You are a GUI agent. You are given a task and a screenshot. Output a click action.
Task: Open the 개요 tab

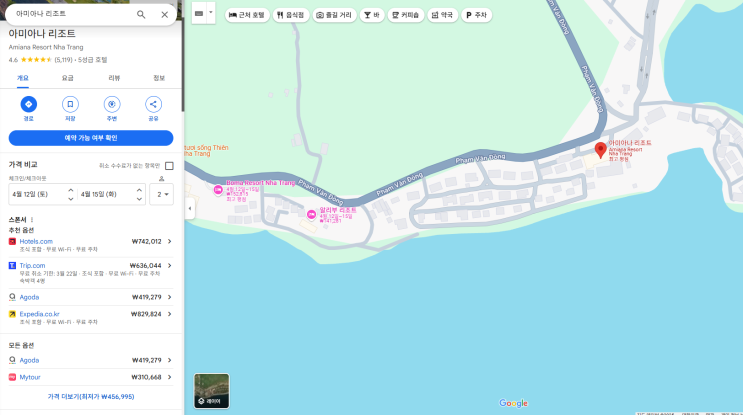(x=23, y=78)
